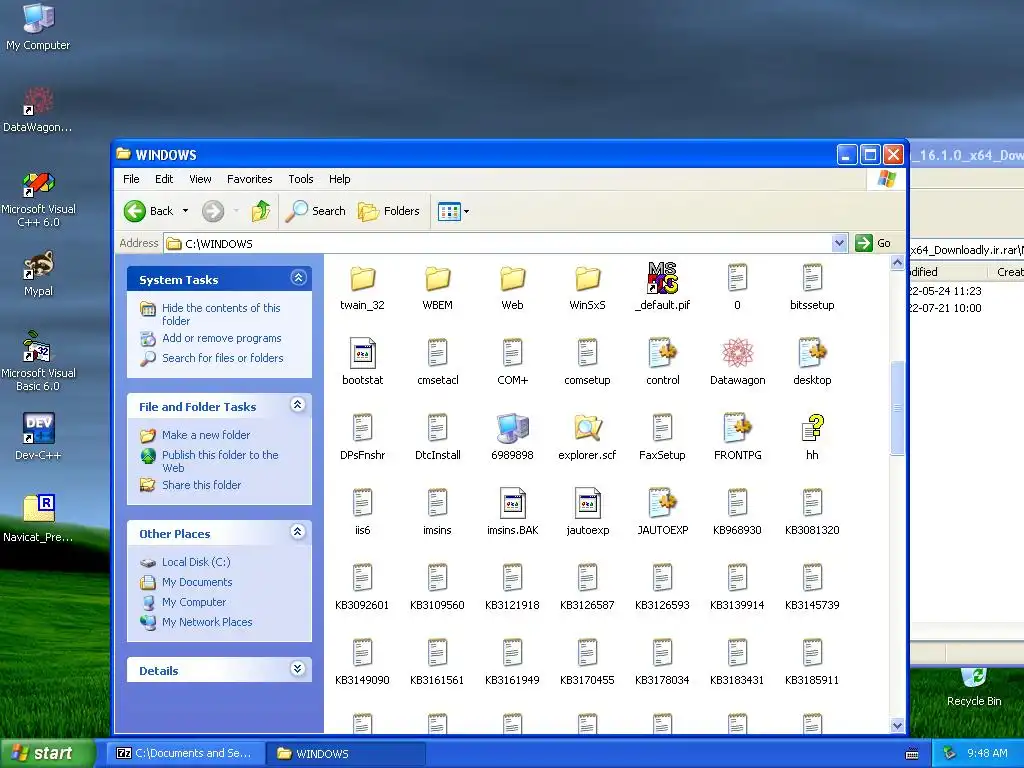Collapse the System Tasks panel
Viewport: 1024px width, 768px height.
(298, 278)
